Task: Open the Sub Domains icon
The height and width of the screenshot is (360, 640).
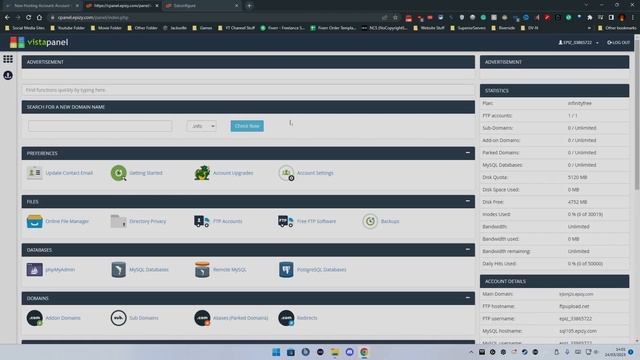Action: tap(118, 318)
